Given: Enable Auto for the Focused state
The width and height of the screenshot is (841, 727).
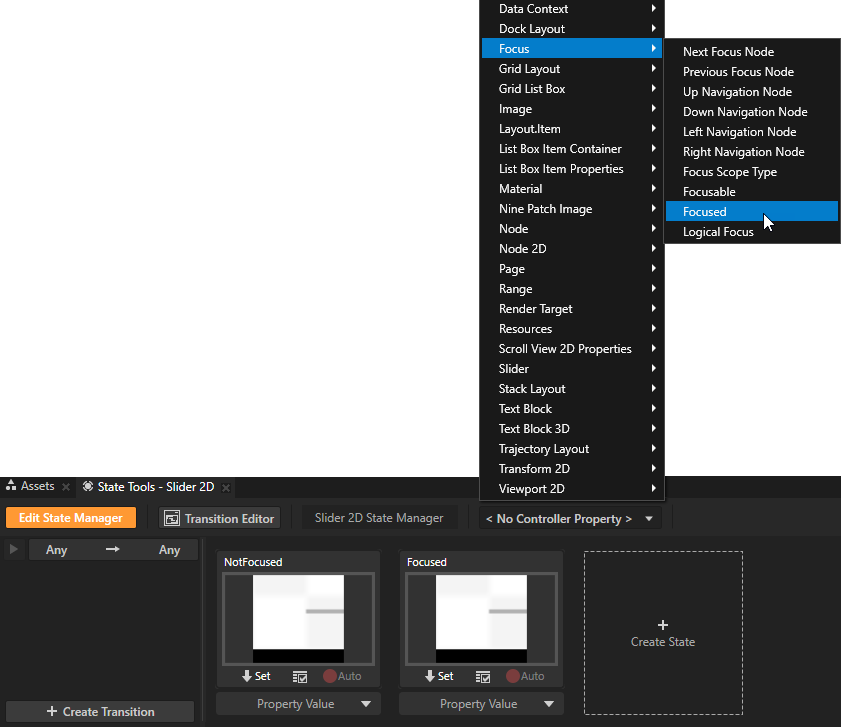Looking at the screenshot, I should tap(512, 676).
